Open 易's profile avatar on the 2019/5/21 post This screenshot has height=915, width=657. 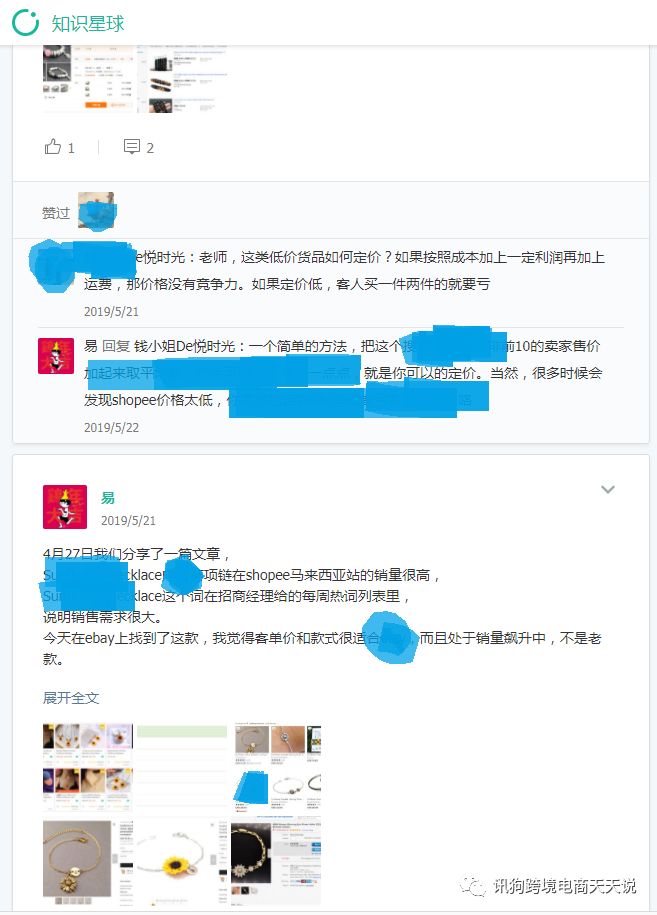65,507
